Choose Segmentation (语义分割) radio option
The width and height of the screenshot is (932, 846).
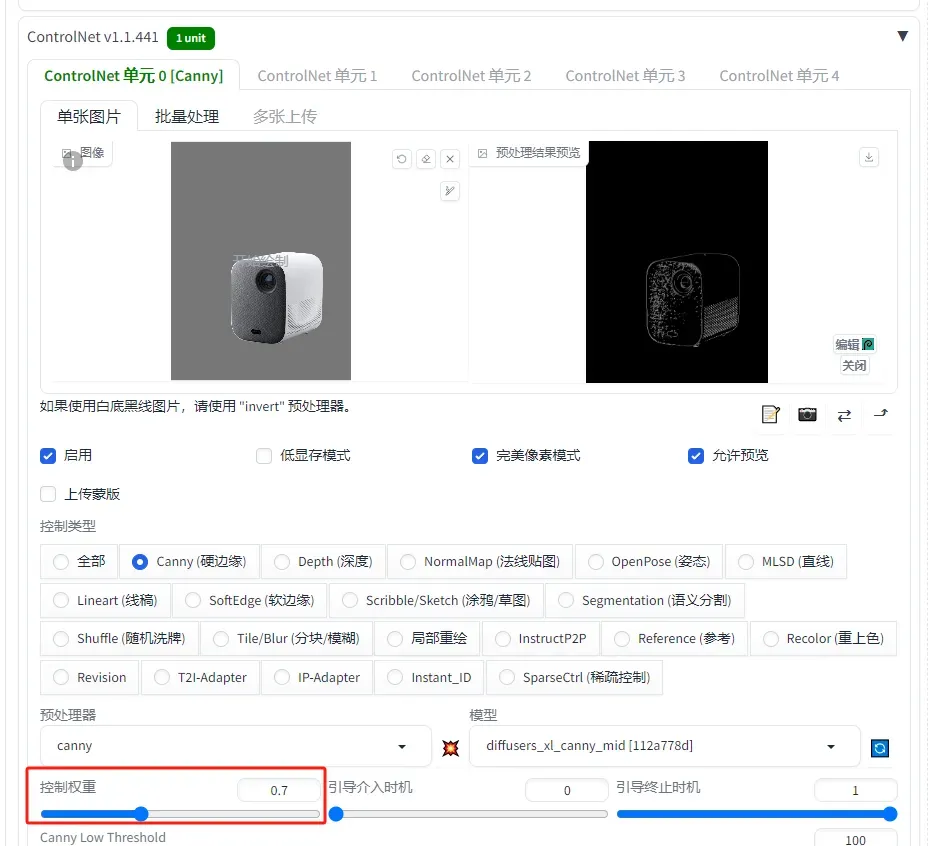click(x=645, y=600)
